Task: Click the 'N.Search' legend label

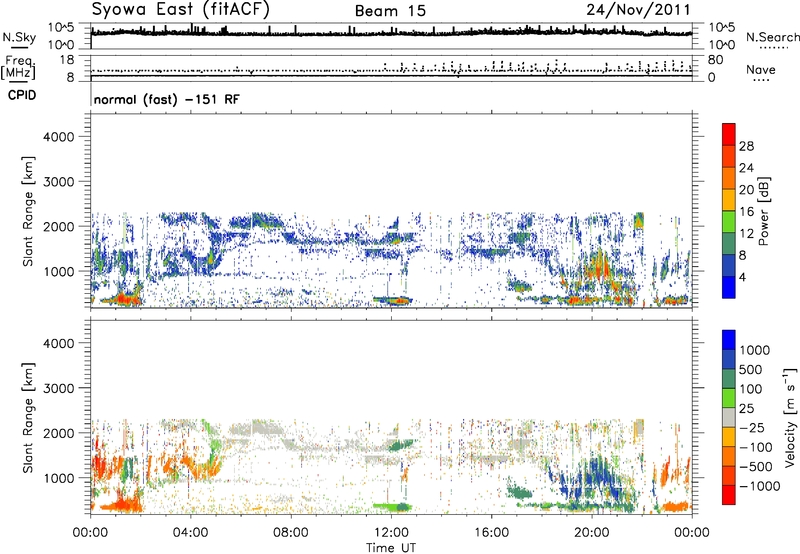Action: point(772,37)
